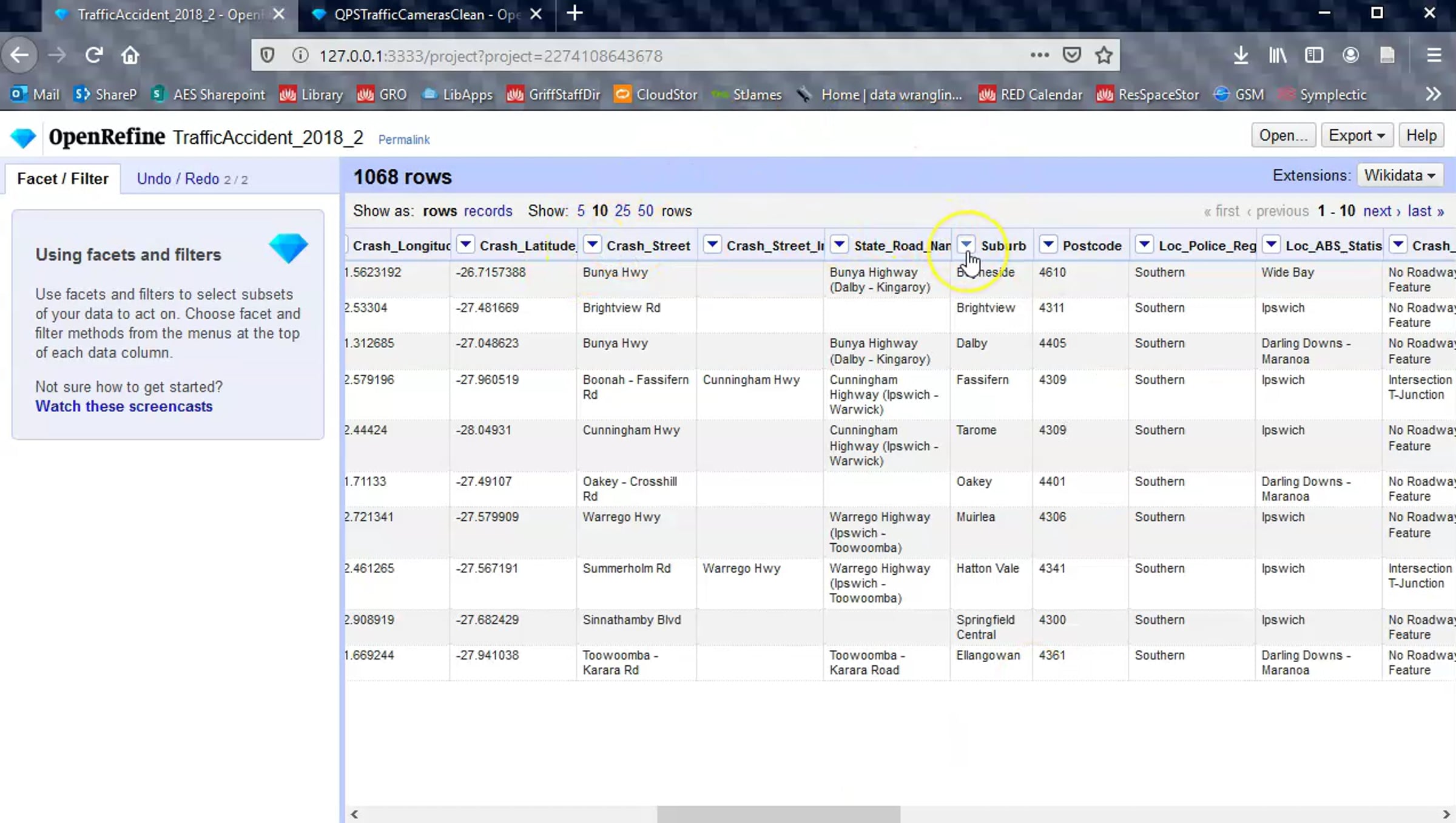This screenshot has height=823, width=1456.
Task: Click the Save to Pocket icon
Action: click(x=1072, y=55)
